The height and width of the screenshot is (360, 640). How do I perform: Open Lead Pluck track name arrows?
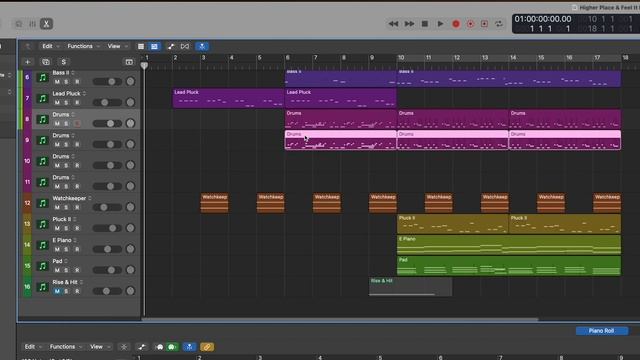pyautogui.click(x=84, y=93)
